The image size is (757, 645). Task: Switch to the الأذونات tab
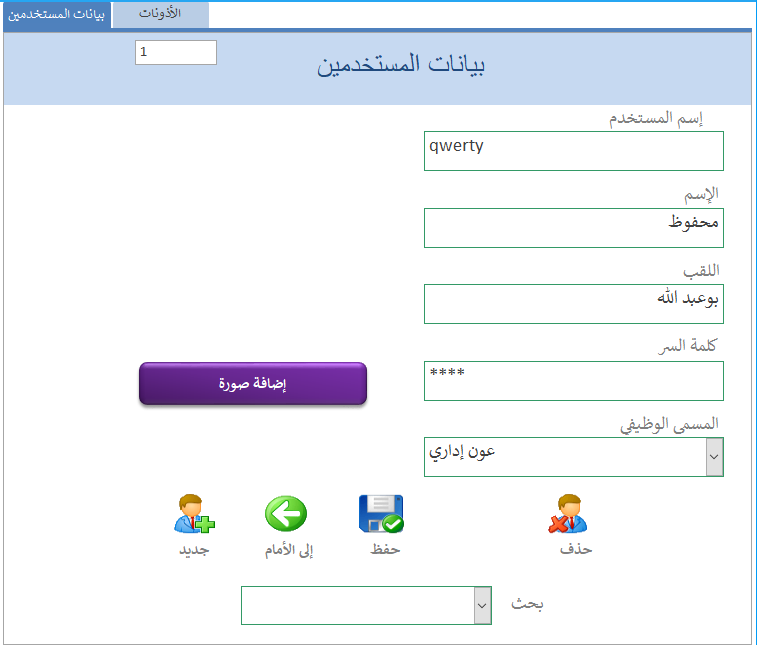[160, 14]
